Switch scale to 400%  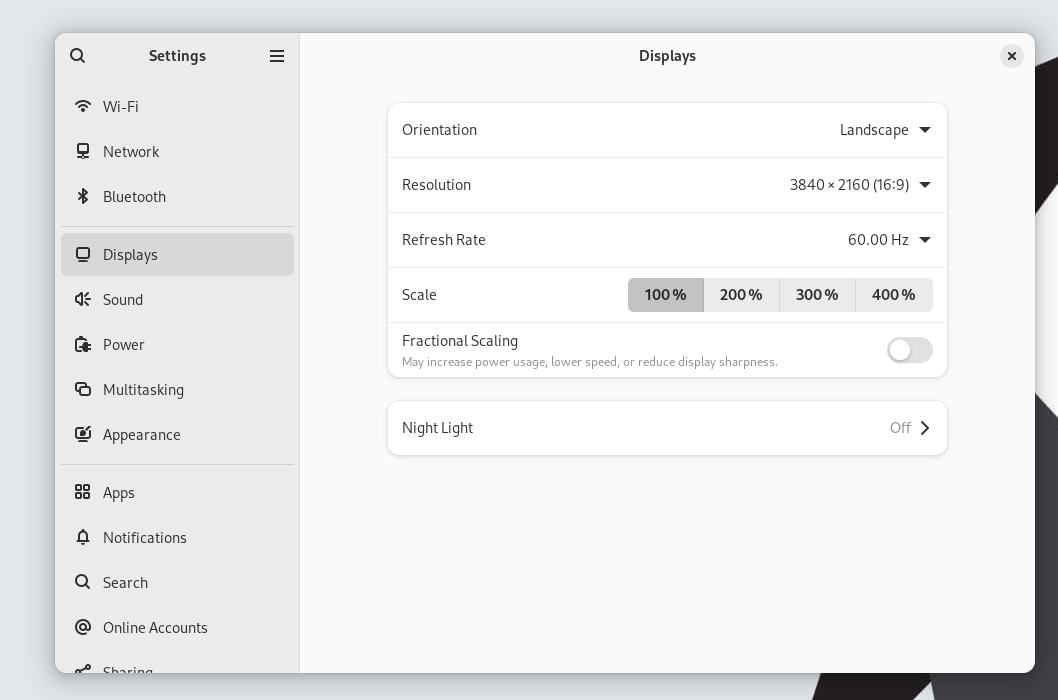click(893, 295)
